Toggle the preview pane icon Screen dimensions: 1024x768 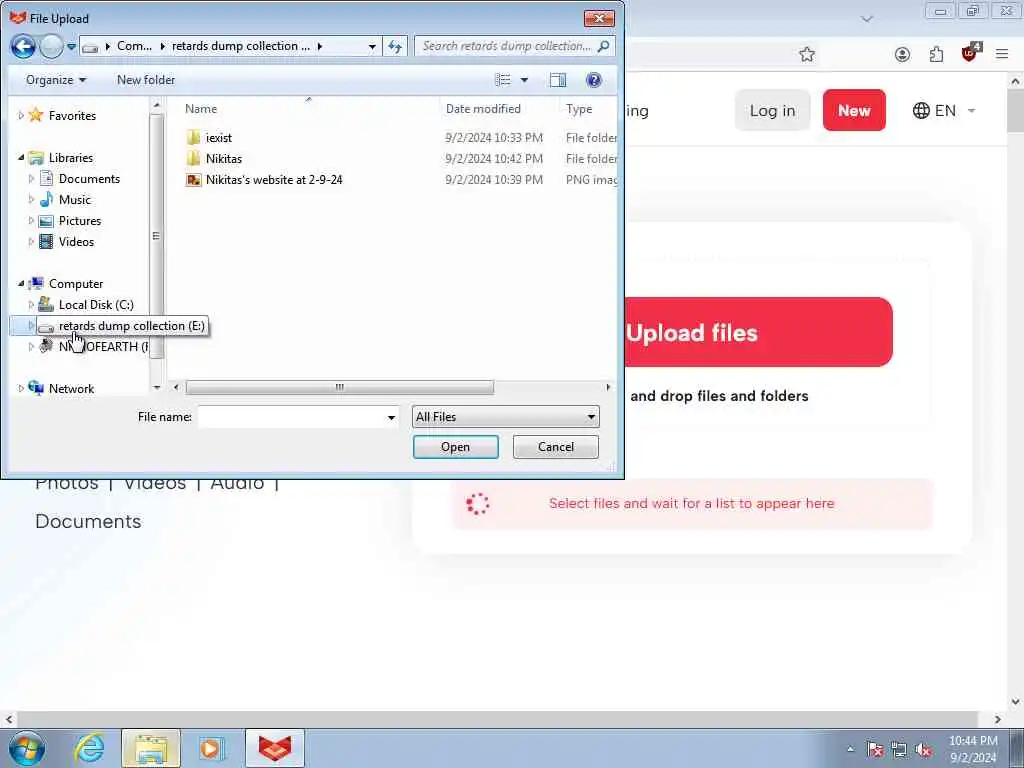tap(558, 80)
